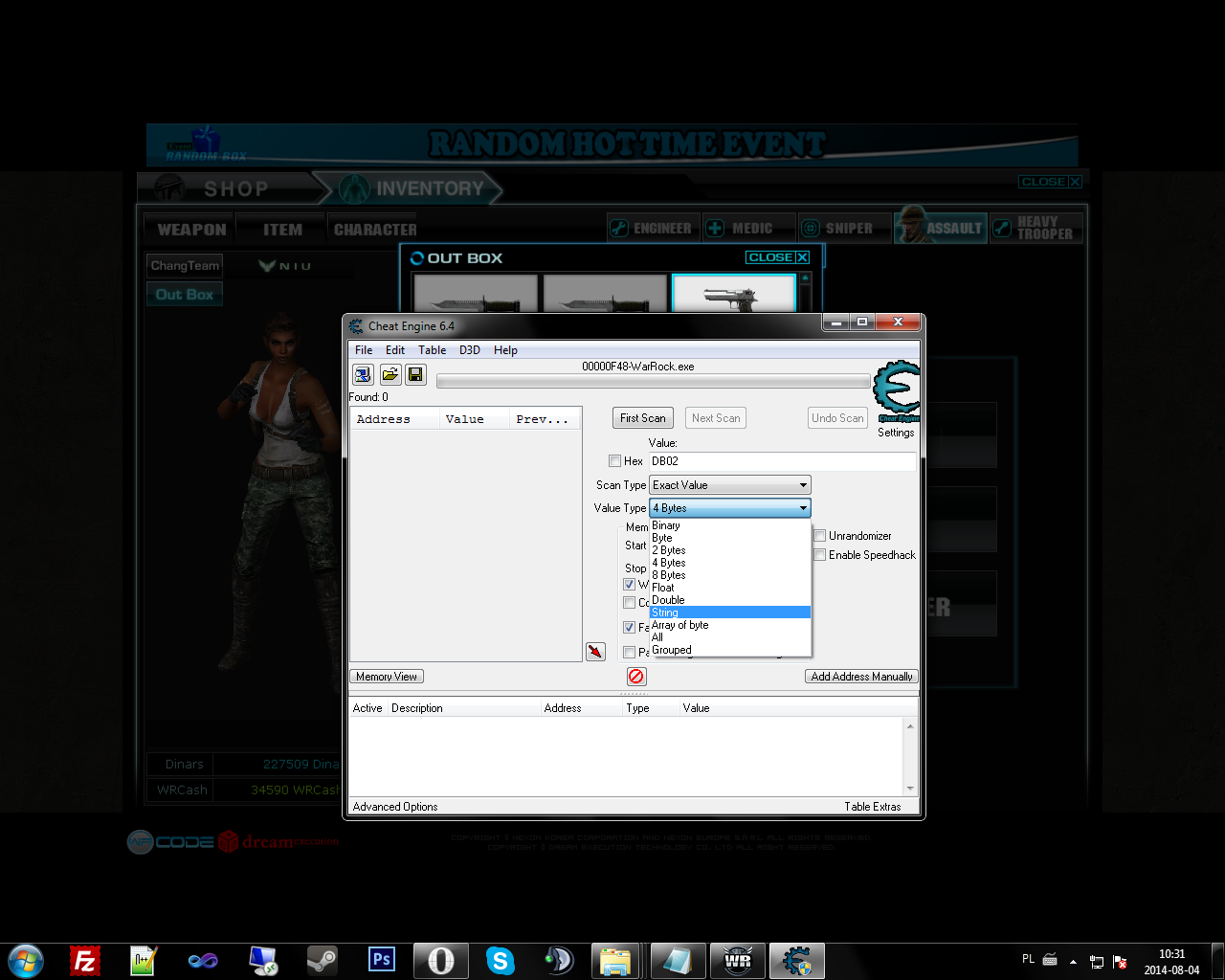1225x980 pixels.
Task: Open FileZilla from the taskbar
Action: [x=86, y=960]
